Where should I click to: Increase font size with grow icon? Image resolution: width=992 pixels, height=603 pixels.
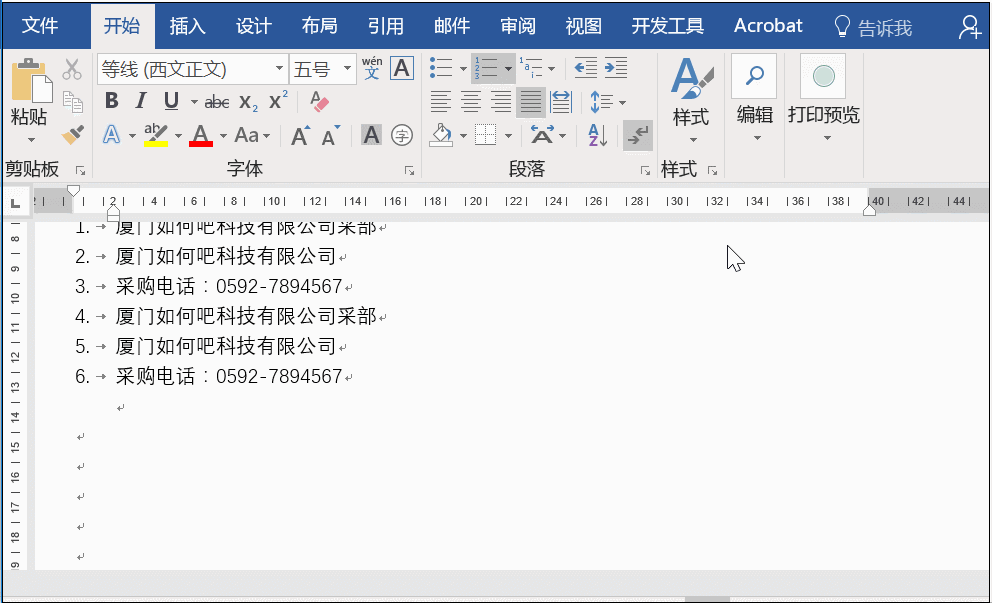pyautogui.click(x=301, y=135)
